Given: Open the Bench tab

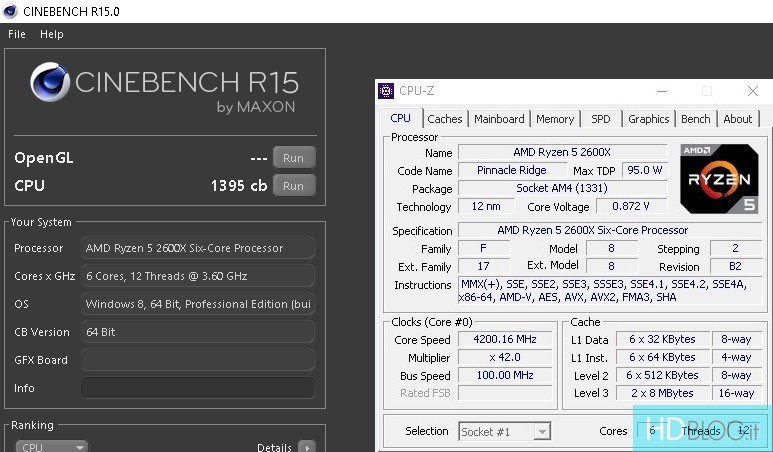Looking at the screenshot, I should coord(696,119).
